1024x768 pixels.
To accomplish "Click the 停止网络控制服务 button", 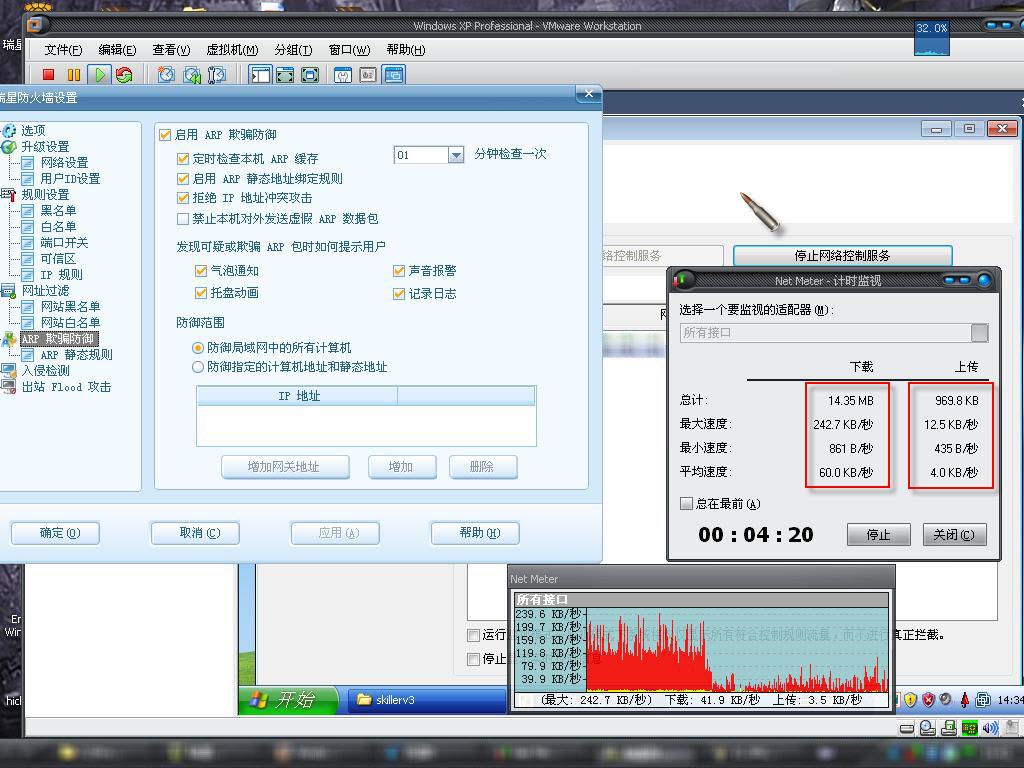I will pos(842,256).
